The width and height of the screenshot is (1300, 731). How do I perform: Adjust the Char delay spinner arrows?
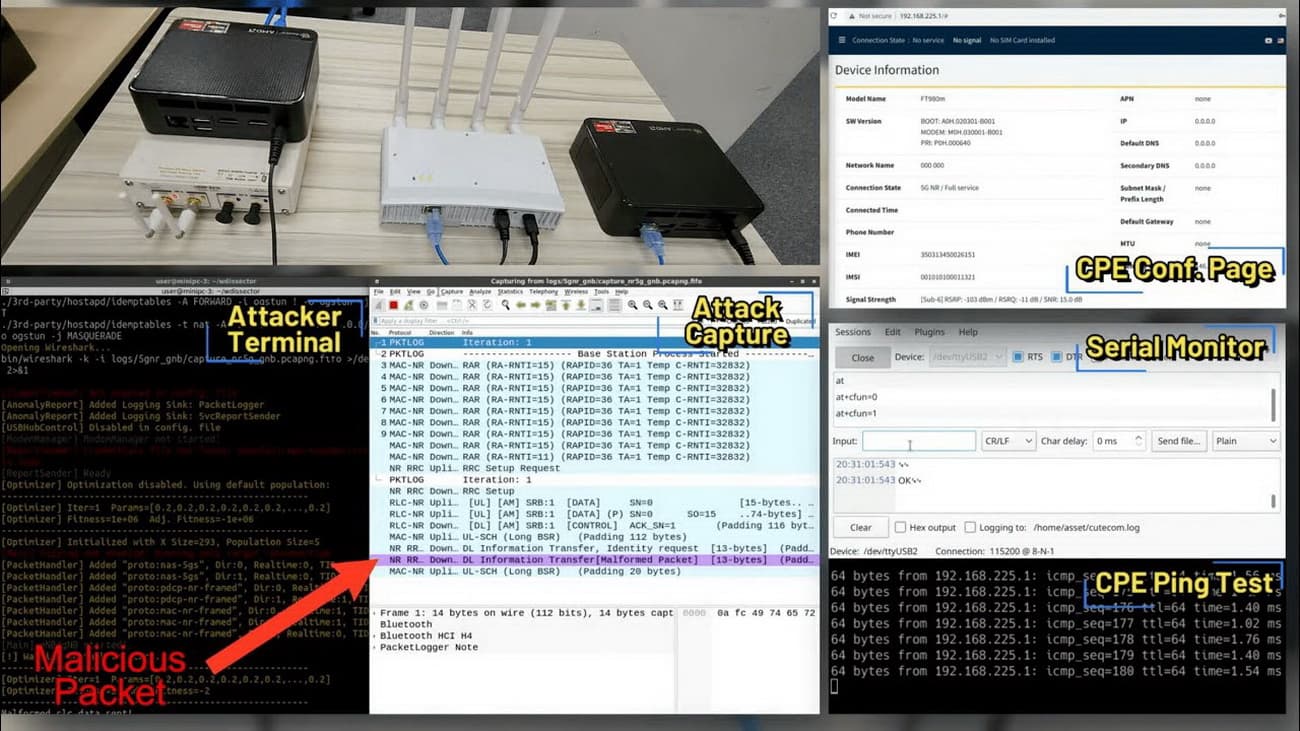pyautogui.click(x=1137, y=441)
